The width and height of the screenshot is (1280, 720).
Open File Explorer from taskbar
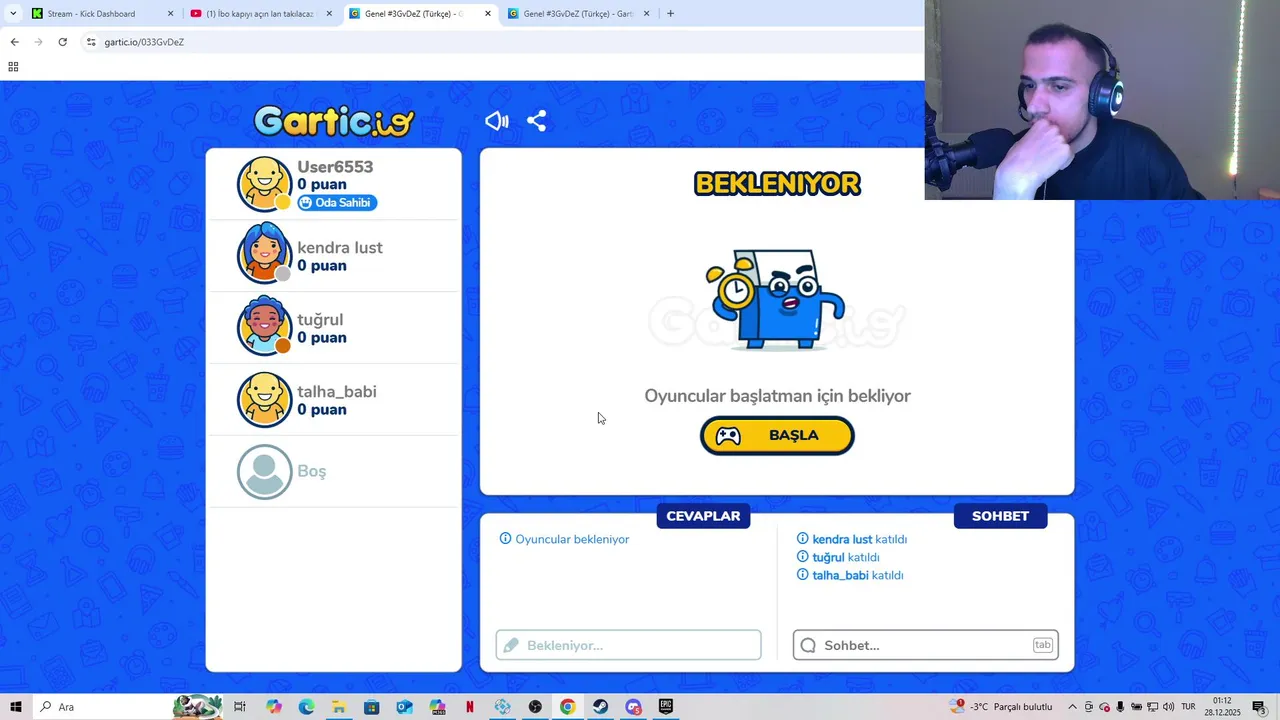pyautogui.click(x=339, y=707)
